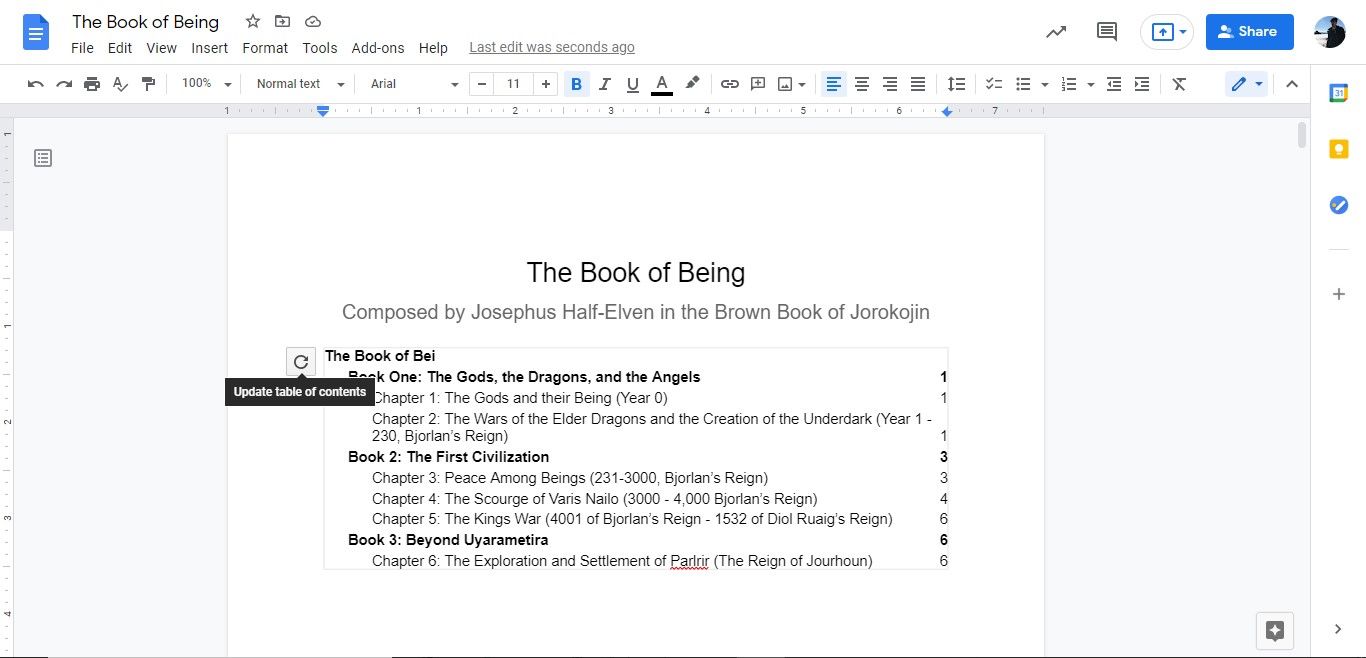The height and width of the screenshot is (658, 1366).
Task: Open the Add-ons menu
Action: 378,47
